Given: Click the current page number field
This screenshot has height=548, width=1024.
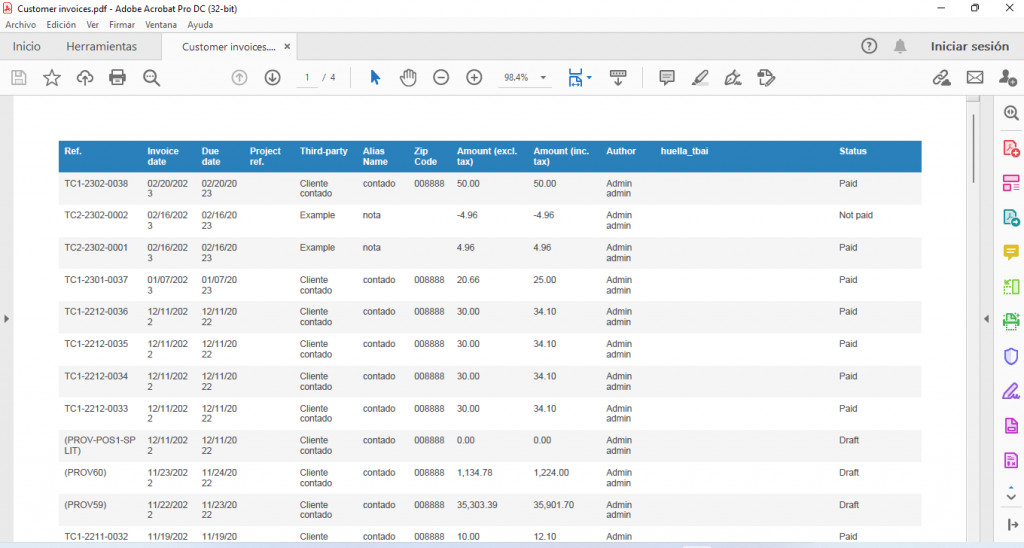Looking at the screenshot, I should (x=308, y=78).
